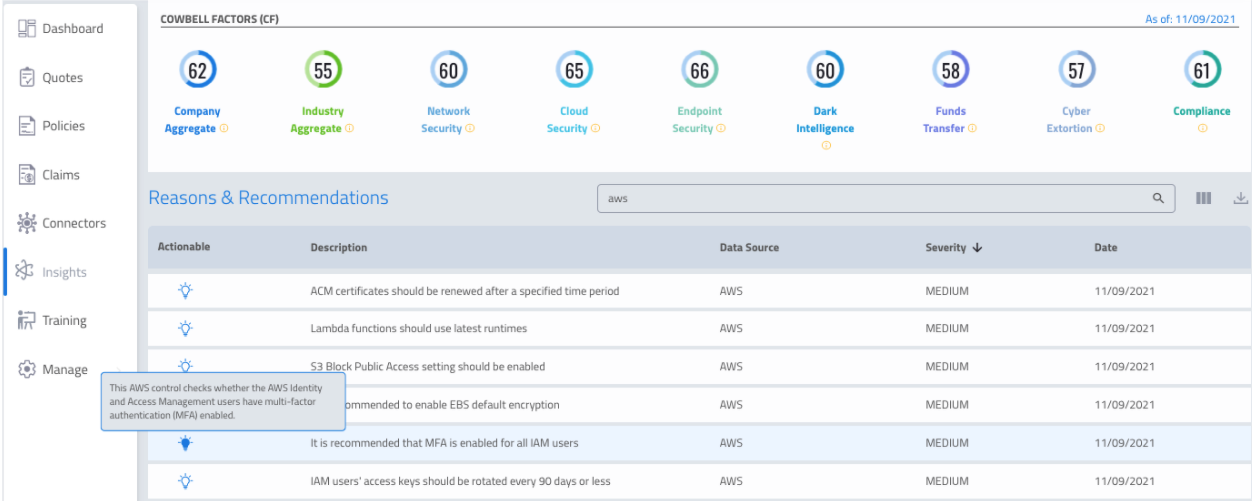This screenshot has width=1252, height=501.
Task: Select the EBS default encryption description
Action: (453, 405)
